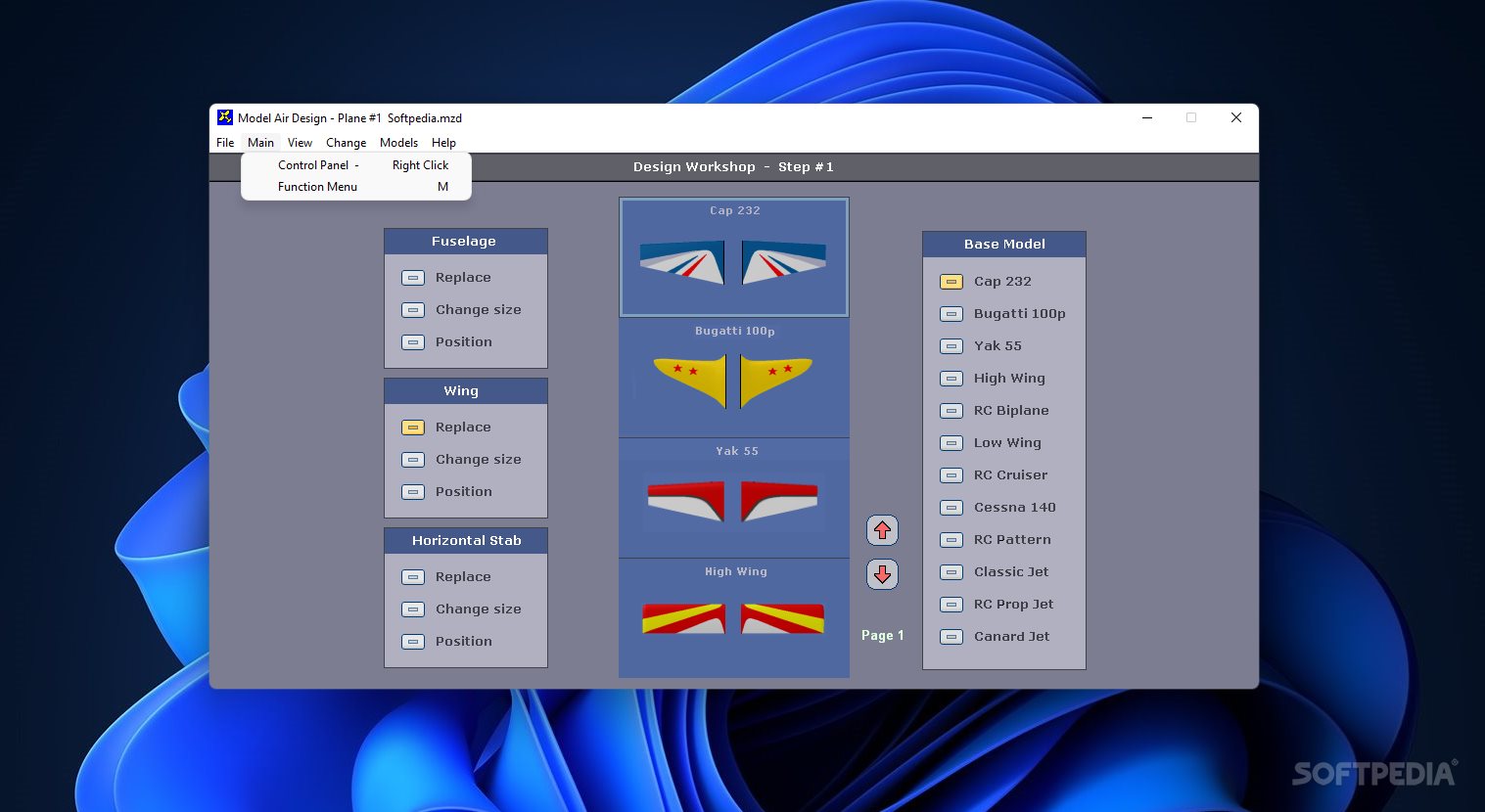Image resolution: width=1485 pixels, height=812 pixels.
Task: Pick the Cap 232 wing thumbnail
Action: 734,257
